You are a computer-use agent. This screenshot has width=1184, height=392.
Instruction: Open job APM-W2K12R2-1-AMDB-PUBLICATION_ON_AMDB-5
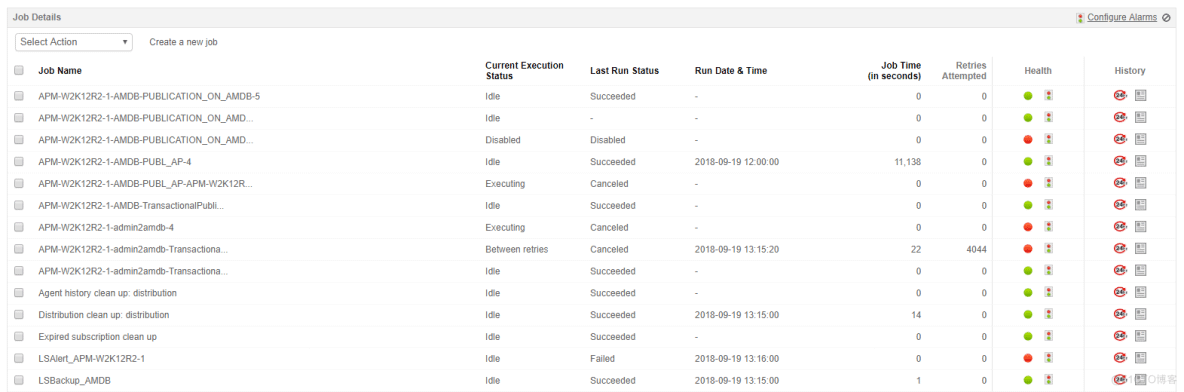150,96
